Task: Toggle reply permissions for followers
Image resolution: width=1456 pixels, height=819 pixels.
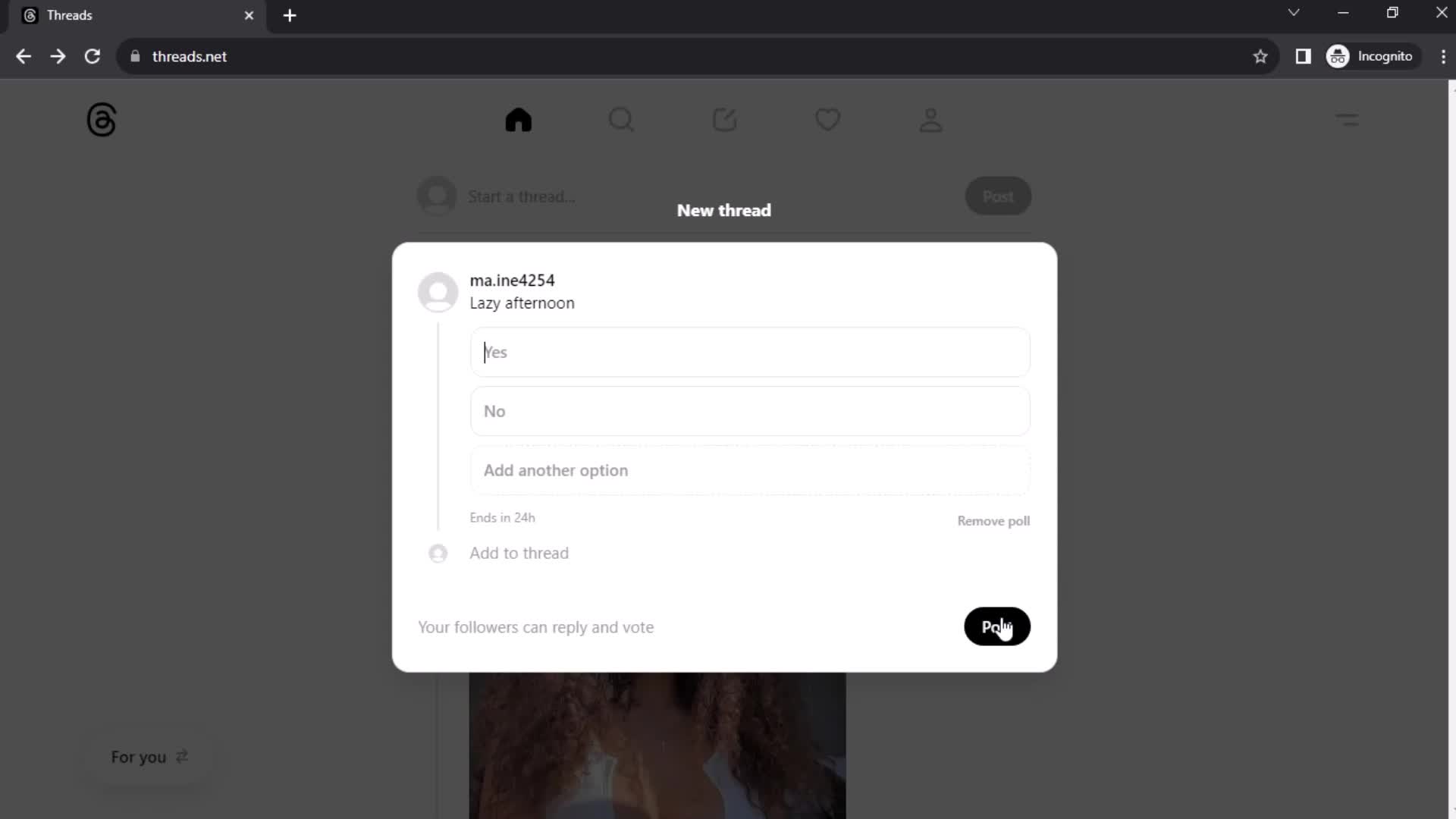Action: (538, 627)
